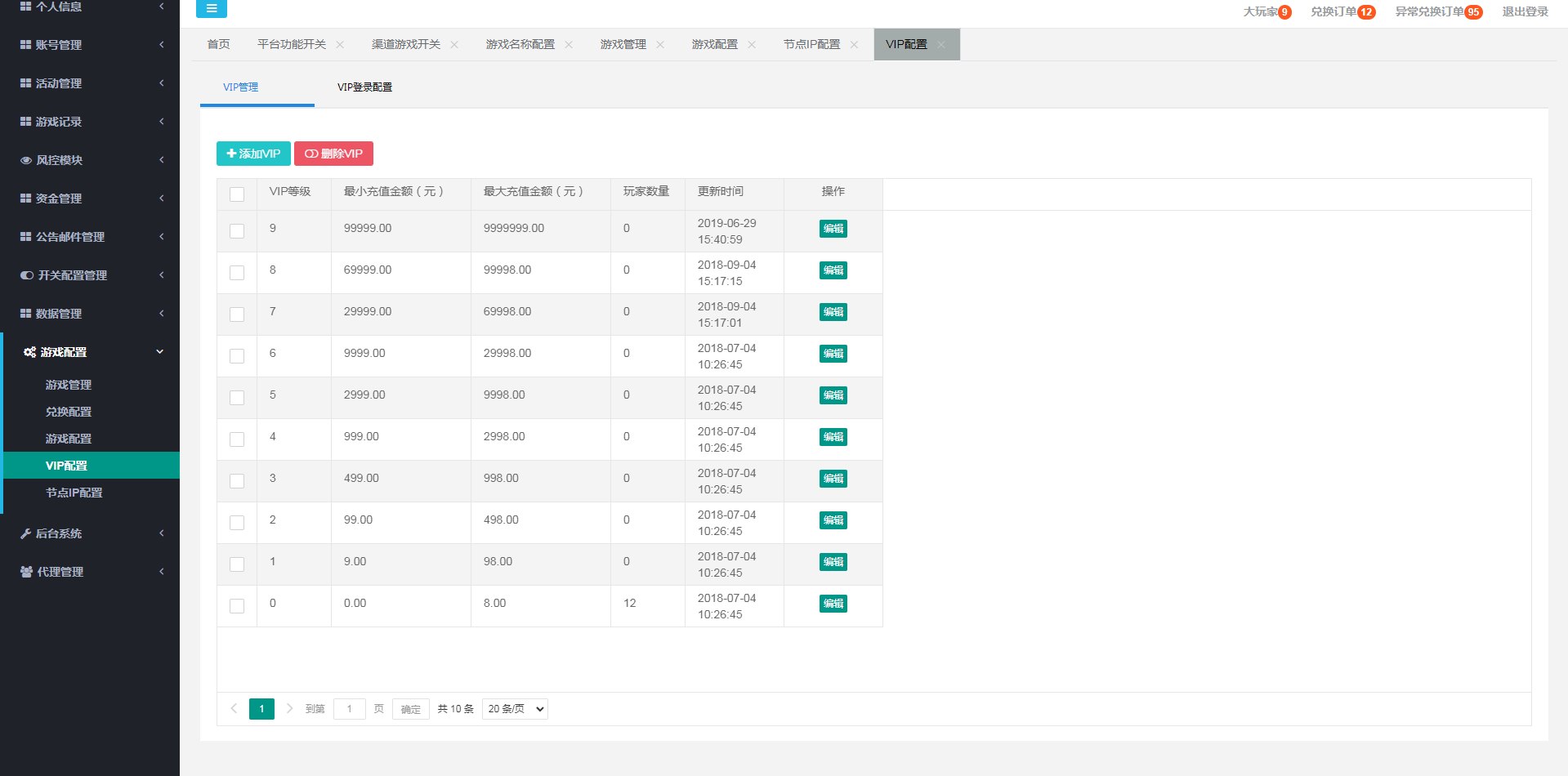Viewport: 1568px width, 776px height.
Task: Click the gears icon beside 游戏配置
Action: (x=29, y=352)
